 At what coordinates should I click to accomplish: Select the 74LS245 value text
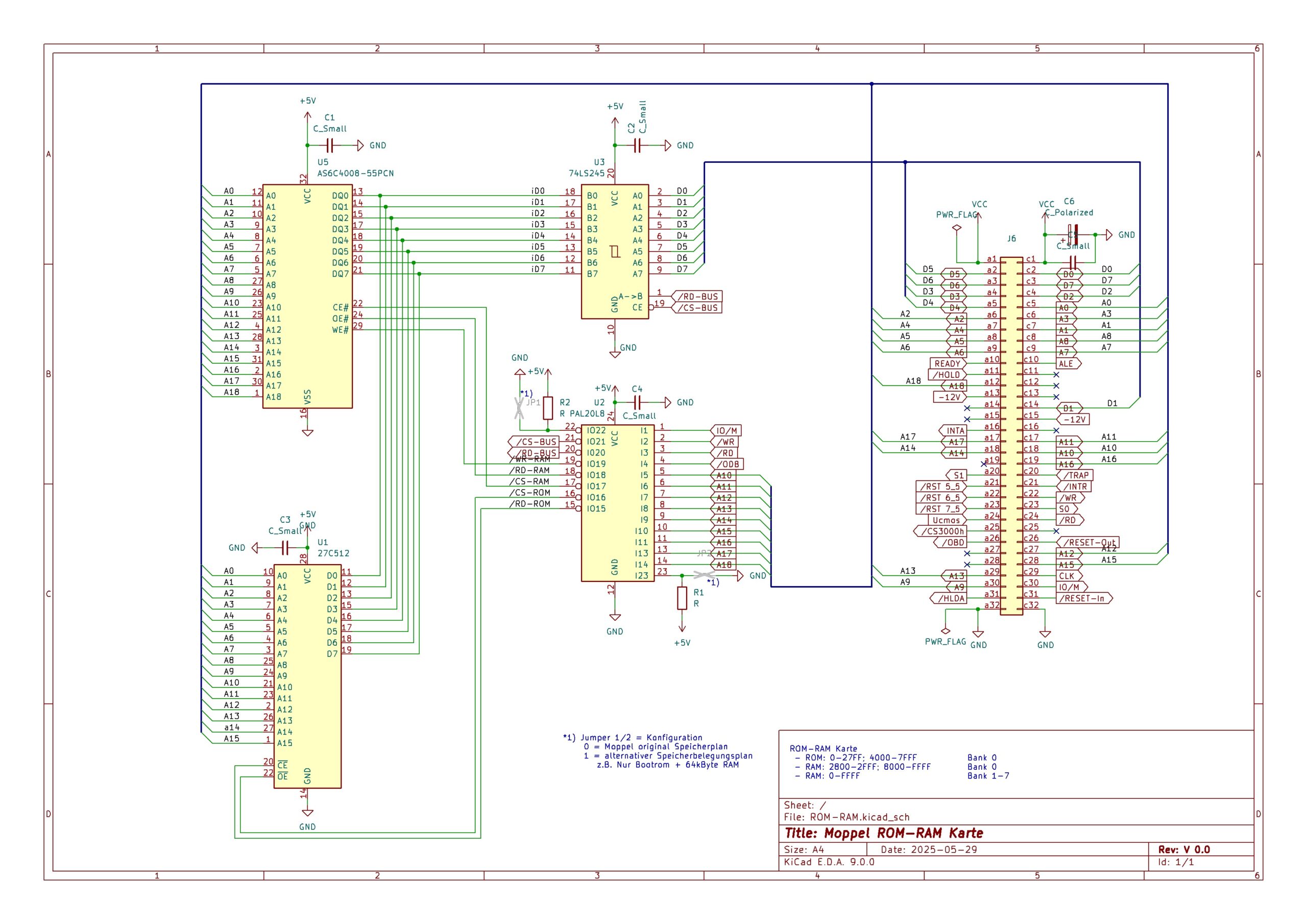(x=586, y=173)
